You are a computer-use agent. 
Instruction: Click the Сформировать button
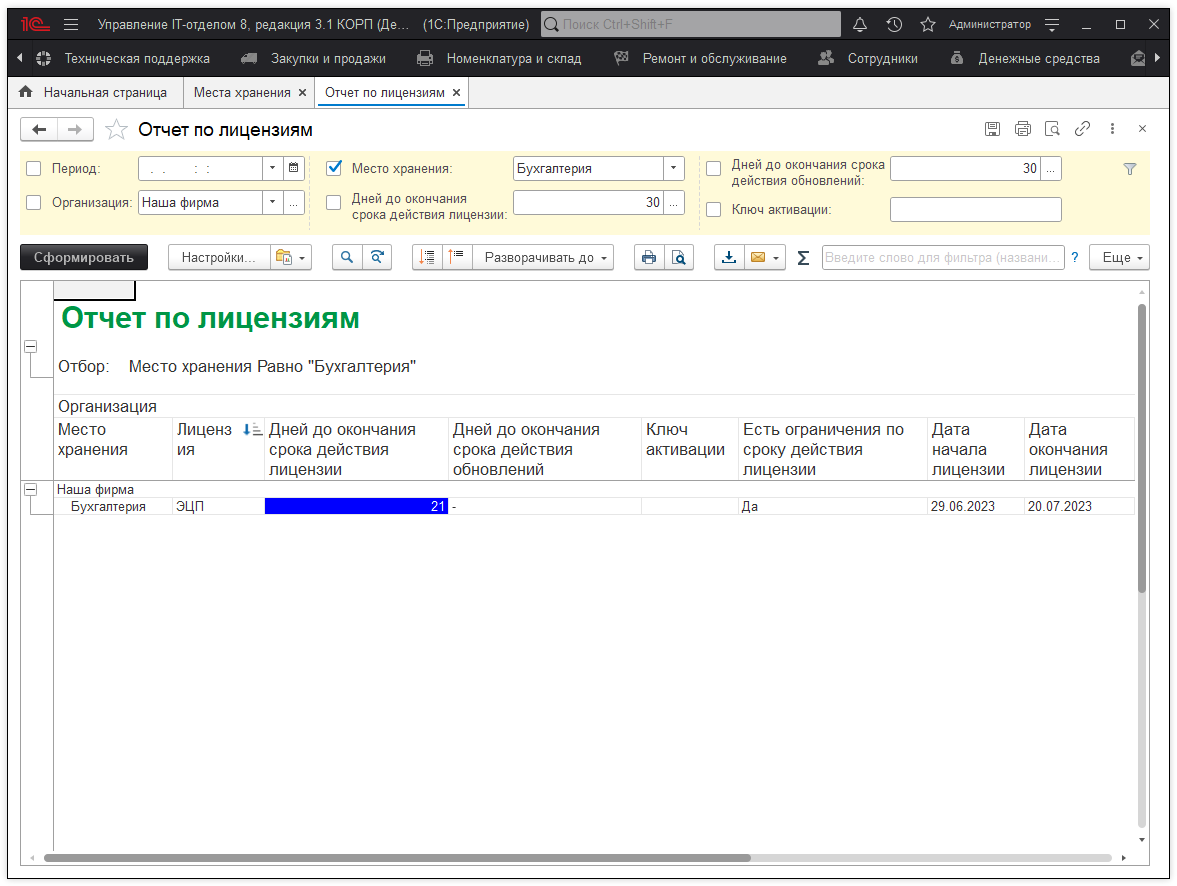coord(82,257)
